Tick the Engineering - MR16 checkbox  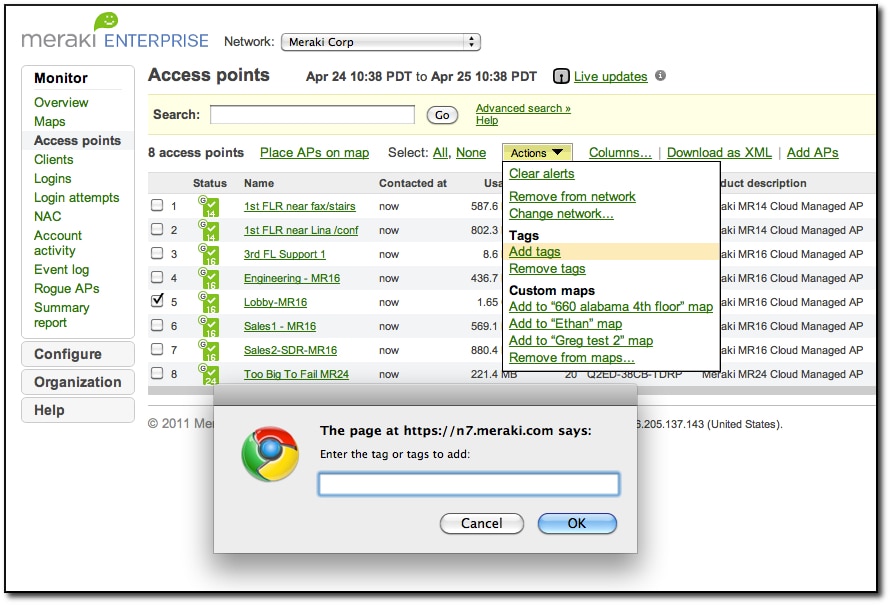click(x=157, y=277)
